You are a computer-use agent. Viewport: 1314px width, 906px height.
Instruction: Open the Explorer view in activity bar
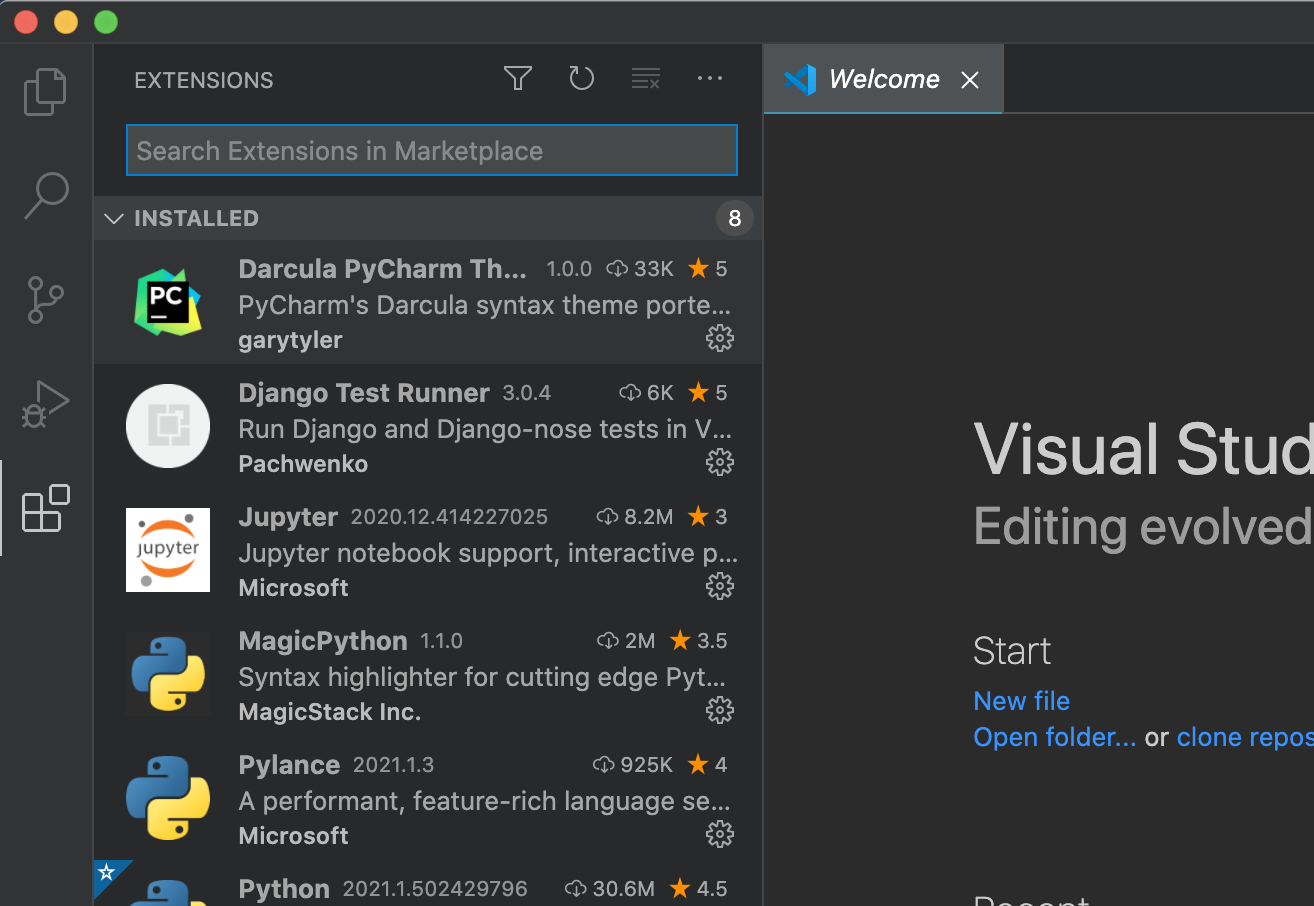point(45,92)
